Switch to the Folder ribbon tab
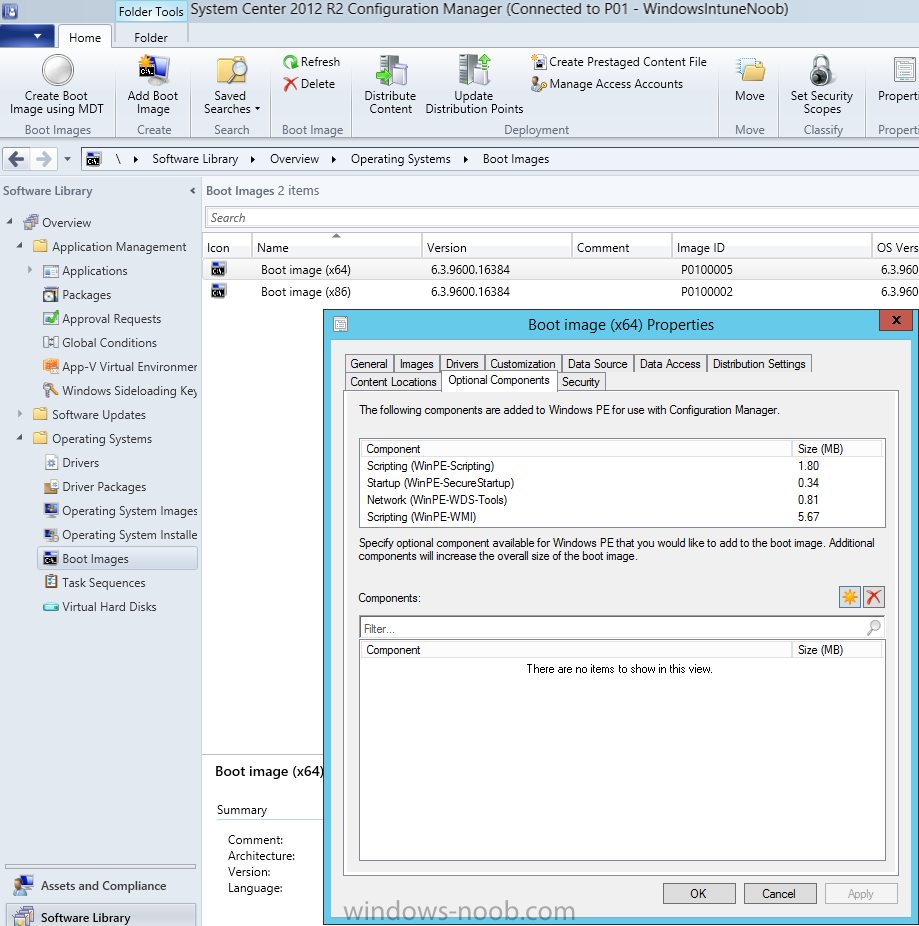Image resolution: width=919 pixels, height=926 pixels. (151, 38)
